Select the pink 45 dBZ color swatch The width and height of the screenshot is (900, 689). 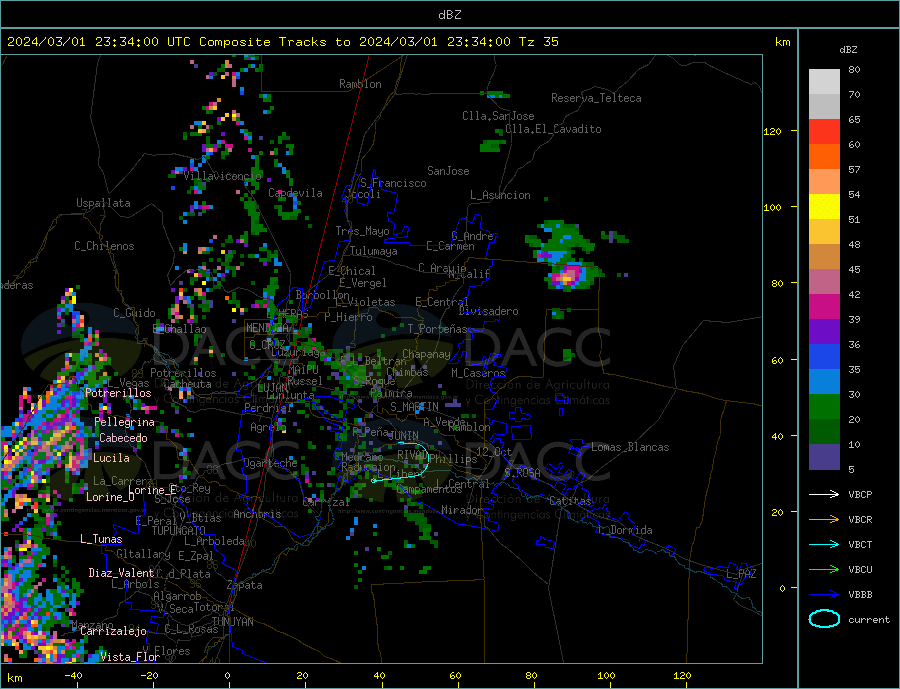(824, 281)
